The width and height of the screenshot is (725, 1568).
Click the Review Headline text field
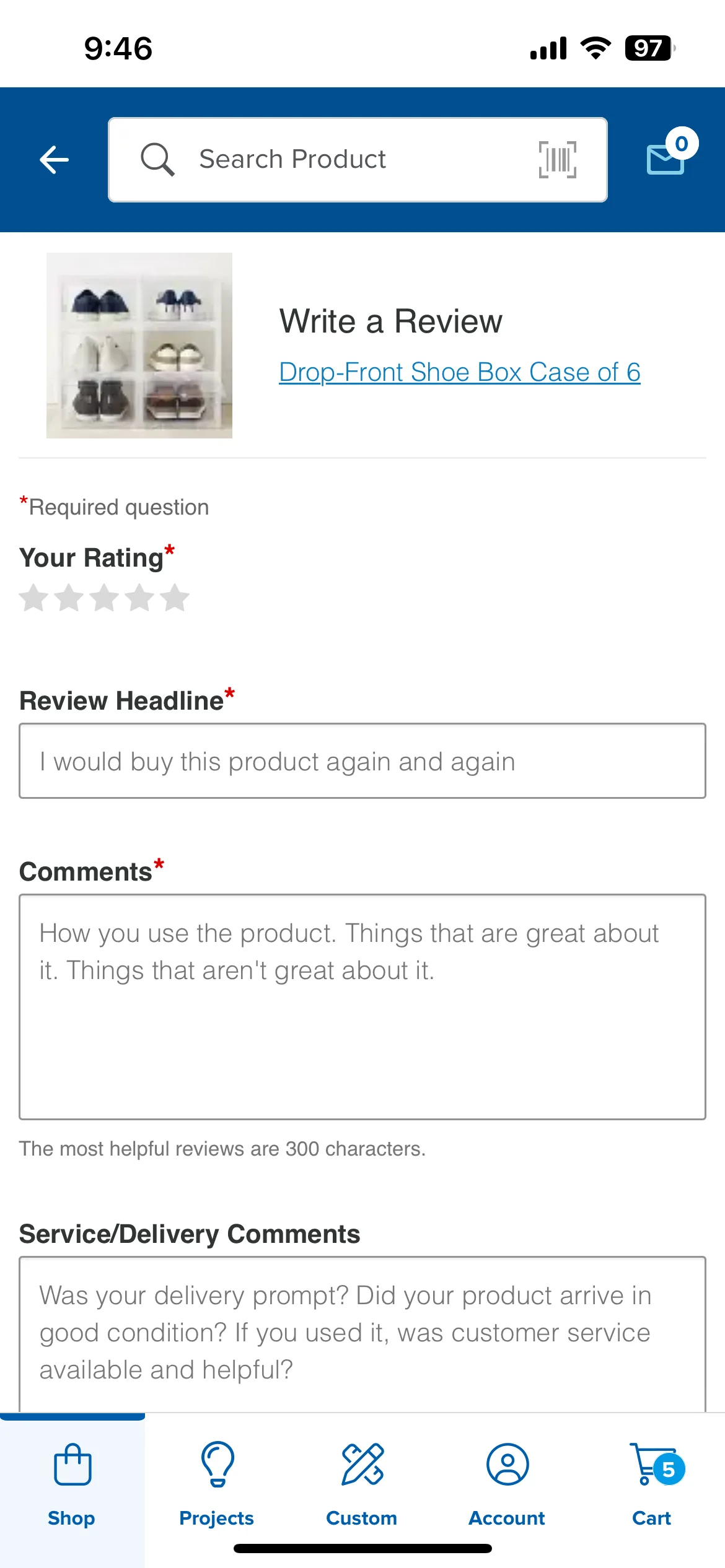coord(362,760)
